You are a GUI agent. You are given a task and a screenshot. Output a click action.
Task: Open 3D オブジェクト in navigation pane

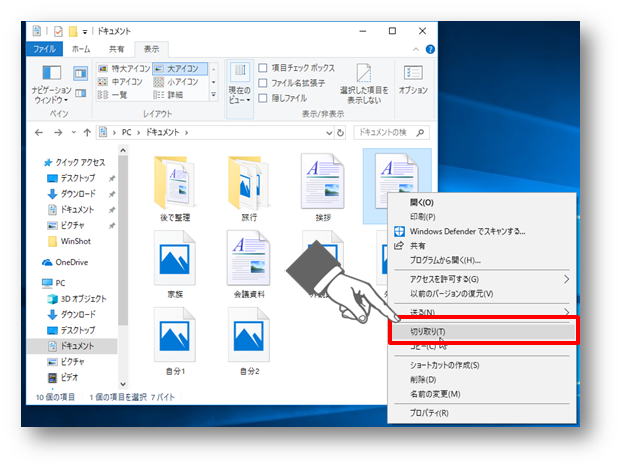[x=77, y=299]
